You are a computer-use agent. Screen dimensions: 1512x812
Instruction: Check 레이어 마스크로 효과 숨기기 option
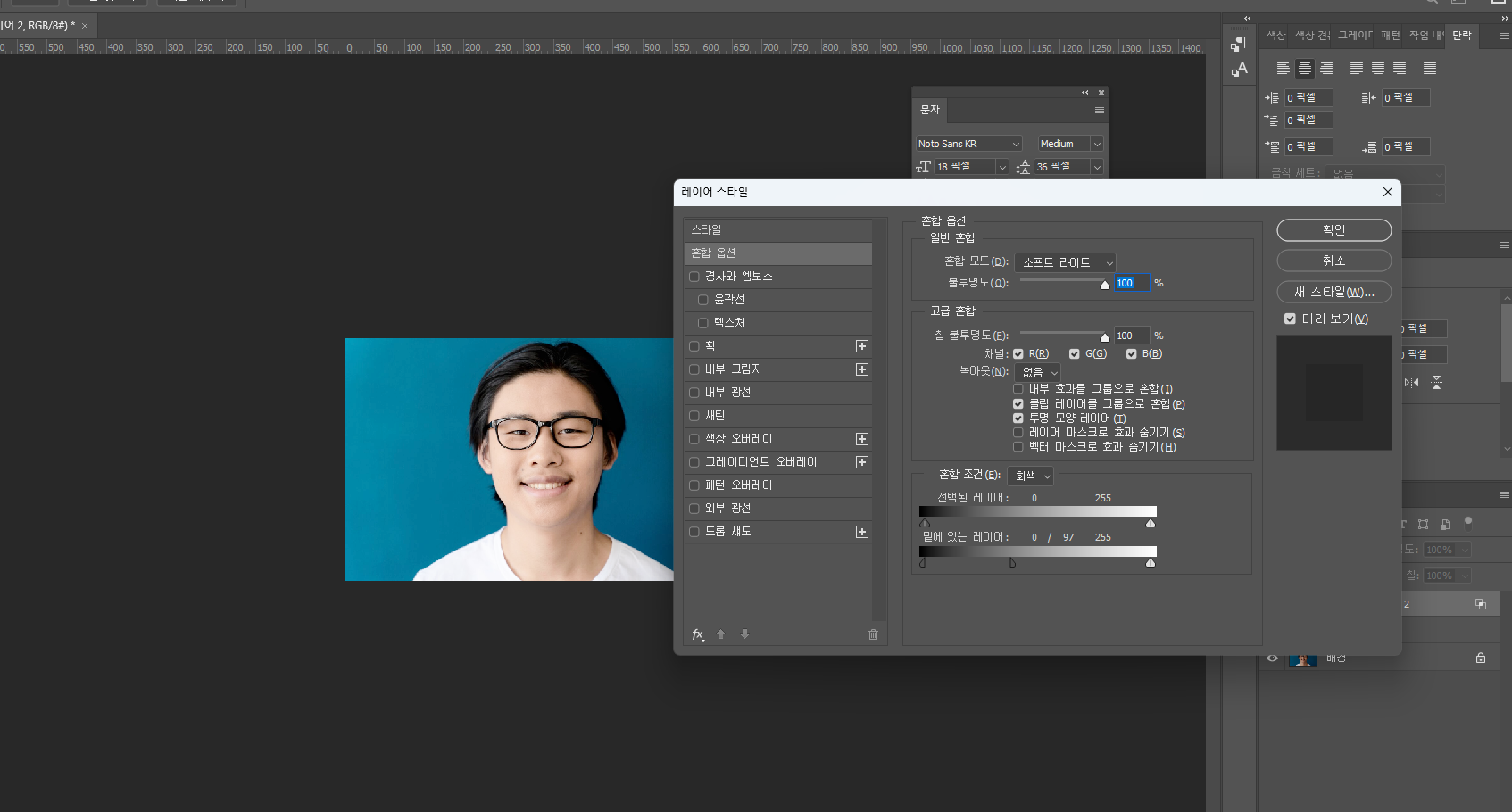point(1018,433)
